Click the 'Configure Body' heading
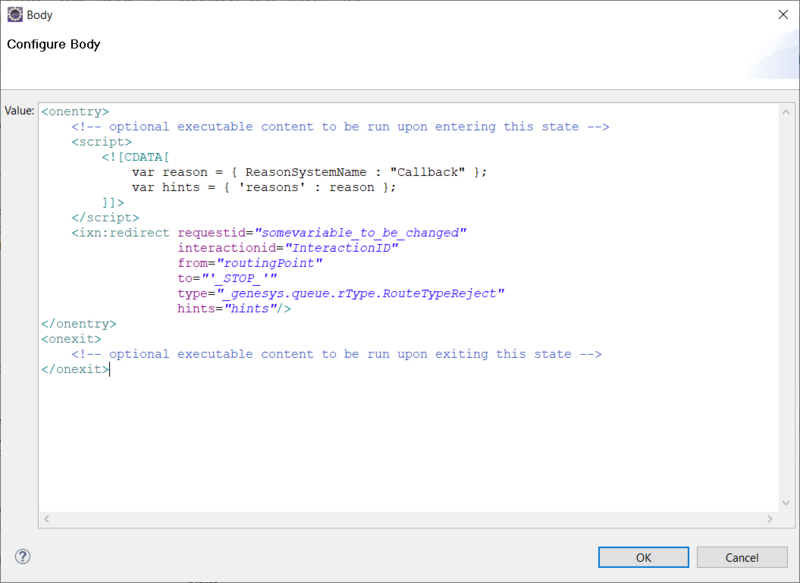Image resolution: width=800 pixels, height=583 pixels. pyautogui.click(x=54, y=44)
